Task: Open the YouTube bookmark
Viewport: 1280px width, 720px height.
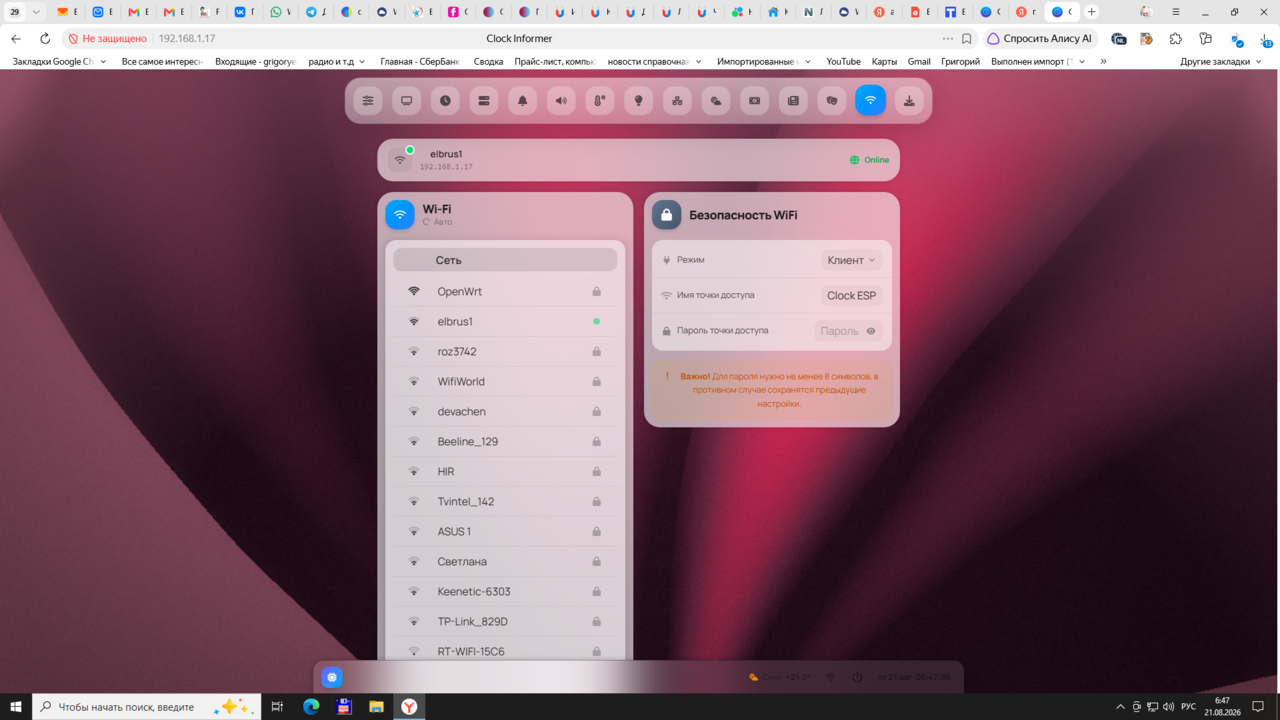Action: pyautogui.click(x=843, y=61)
